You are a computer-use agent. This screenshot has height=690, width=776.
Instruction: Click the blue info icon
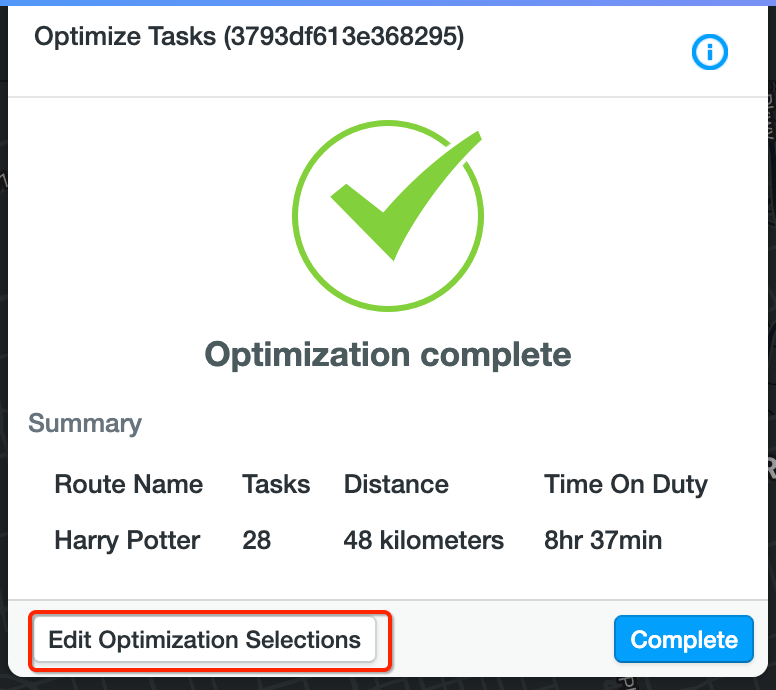[x=710, y=53]
